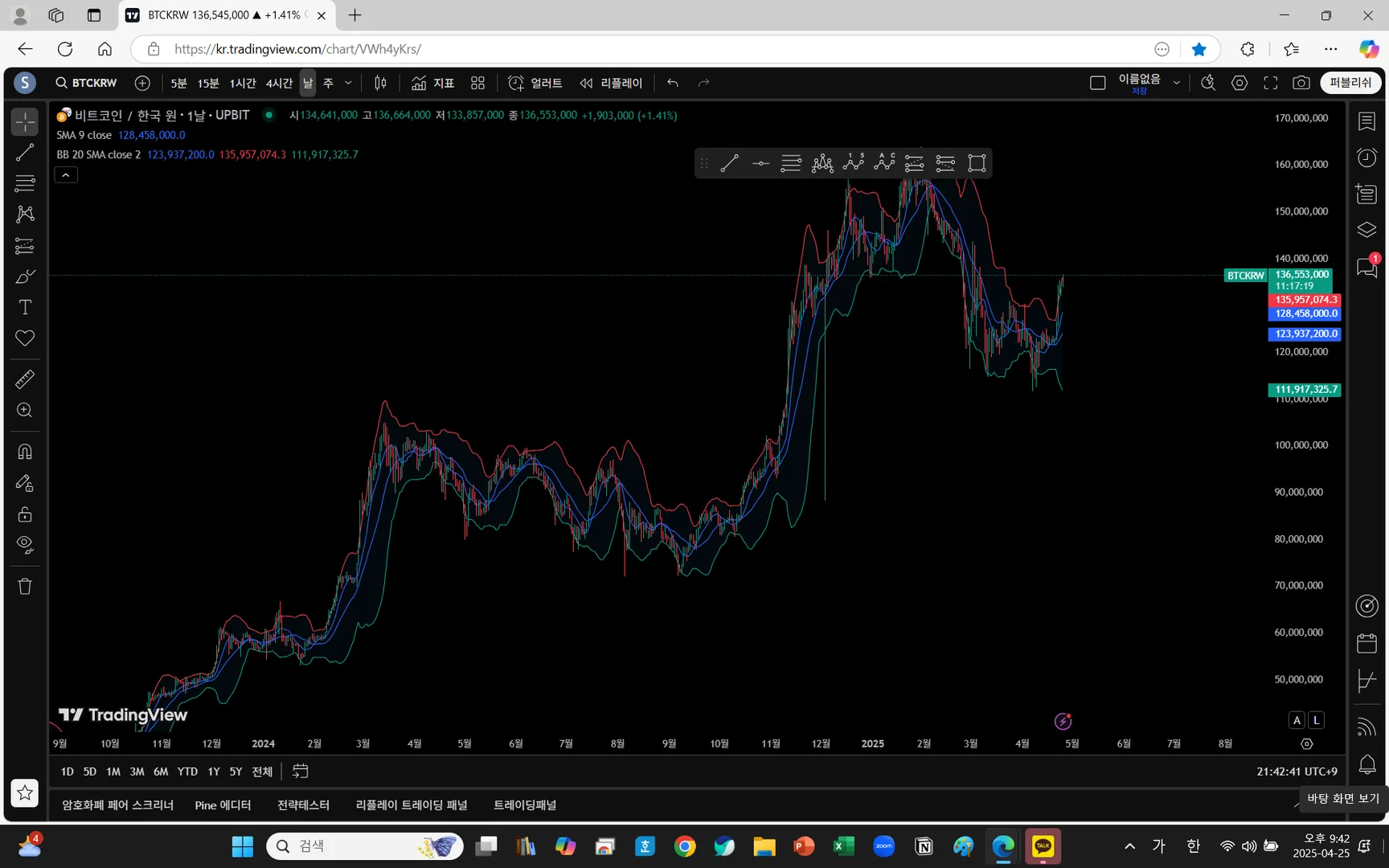Toggle stay in drawing mode

pos(25,483)
